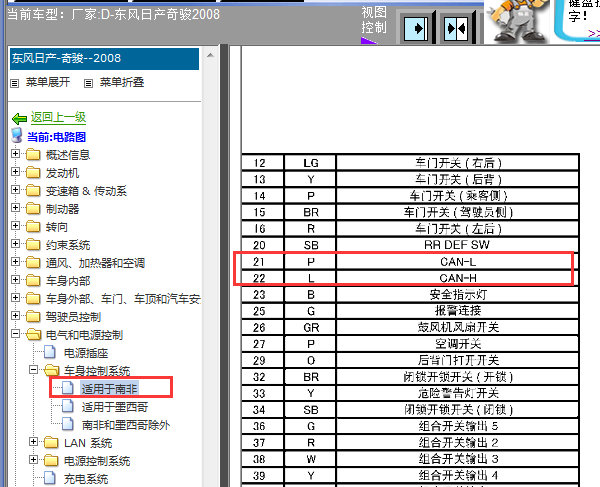Click the 空调开关 cell

pos(457,344)
